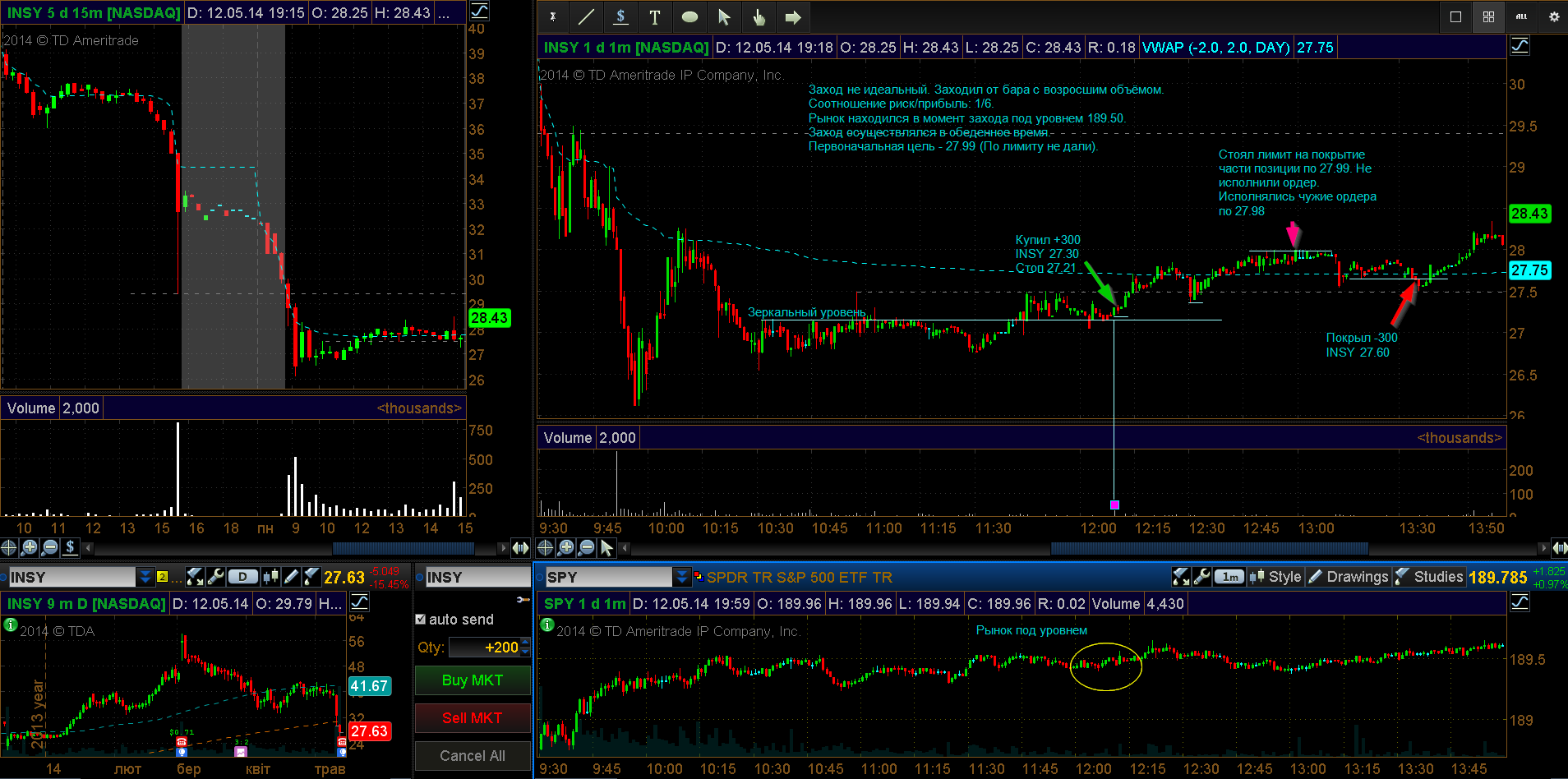
Task: Click the Cancel All button
Action: click(x=472, y=756)
